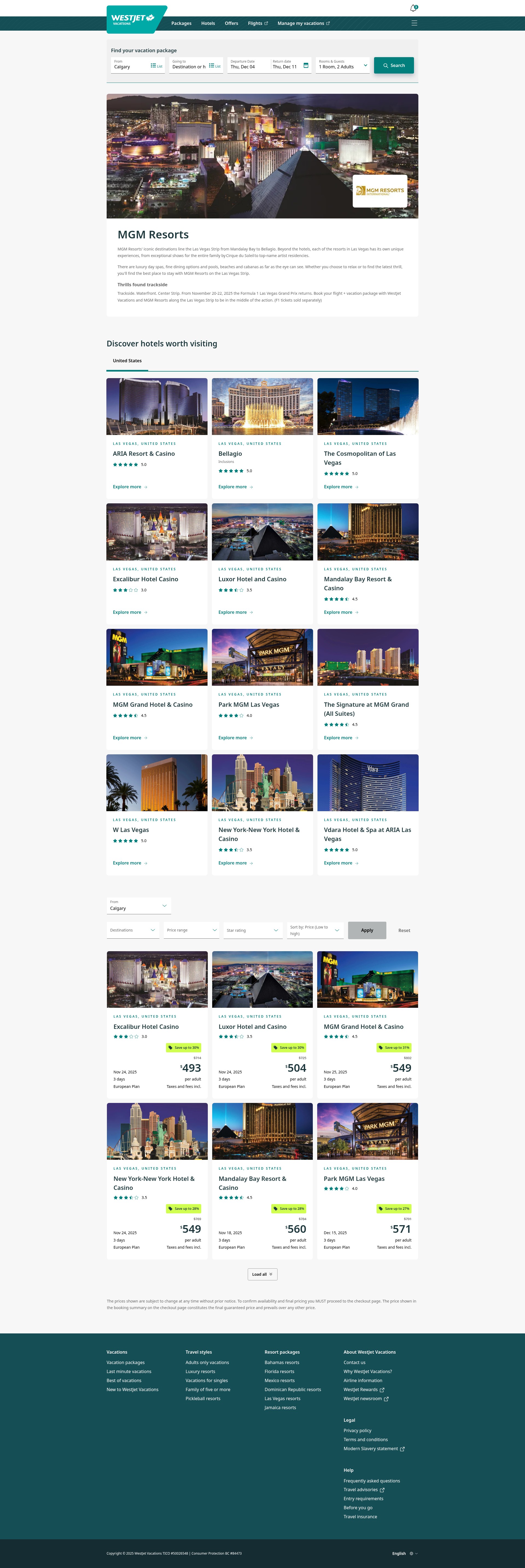525x1568 pixels.
Task: Click the Save up to 27% tag
Action: (x=394, y=1208)
